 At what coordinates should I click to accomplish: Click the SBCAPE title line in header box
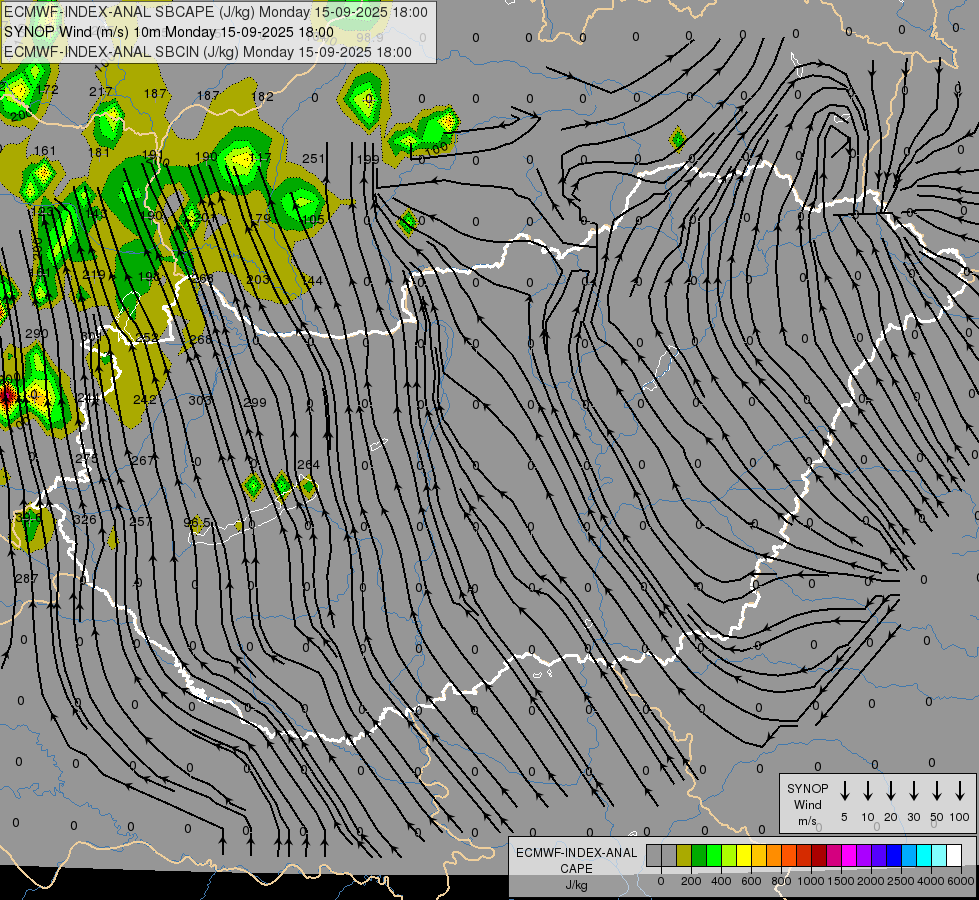[x=216, y=12]
